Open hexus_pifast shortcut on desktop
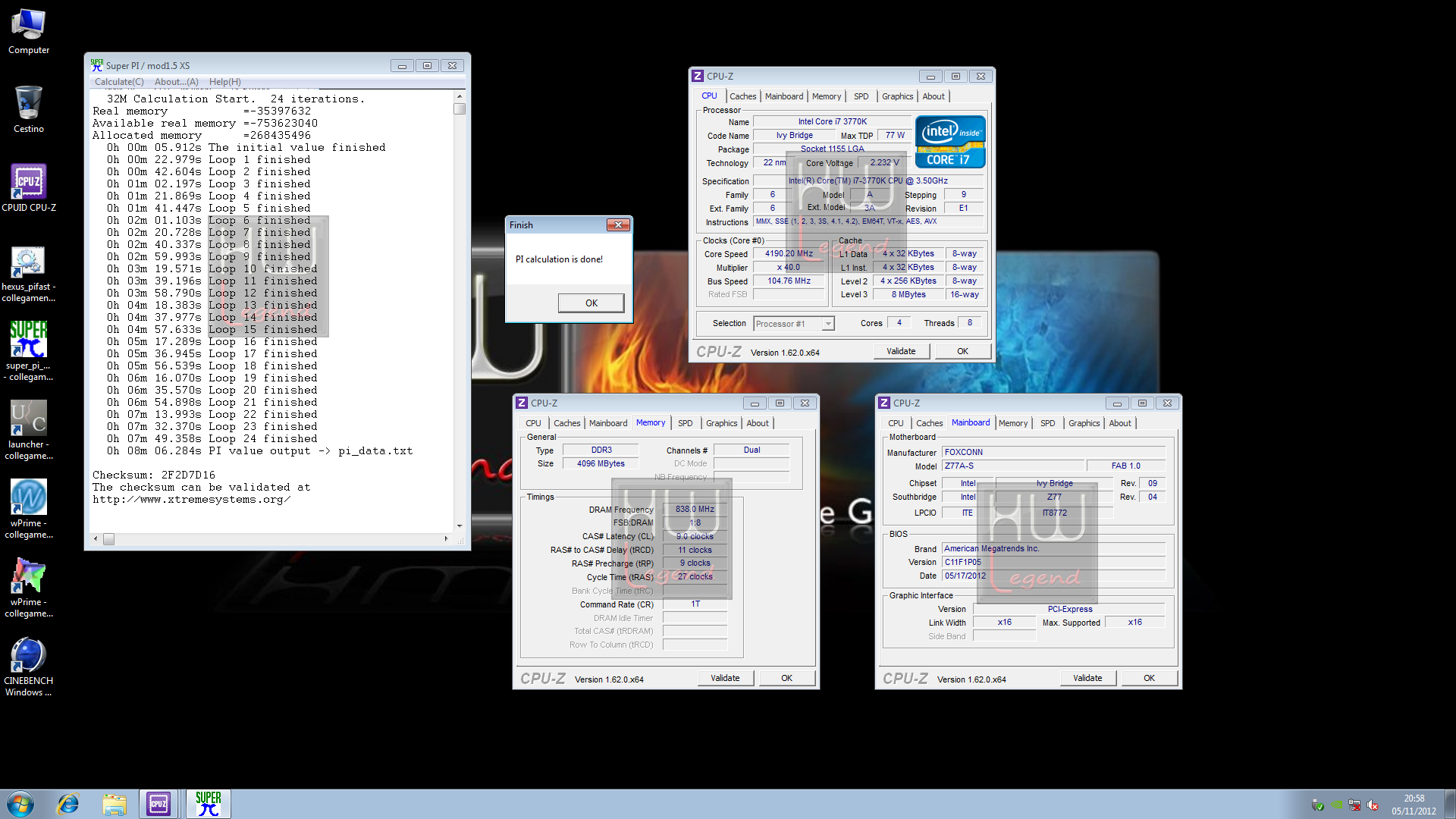 29,274
